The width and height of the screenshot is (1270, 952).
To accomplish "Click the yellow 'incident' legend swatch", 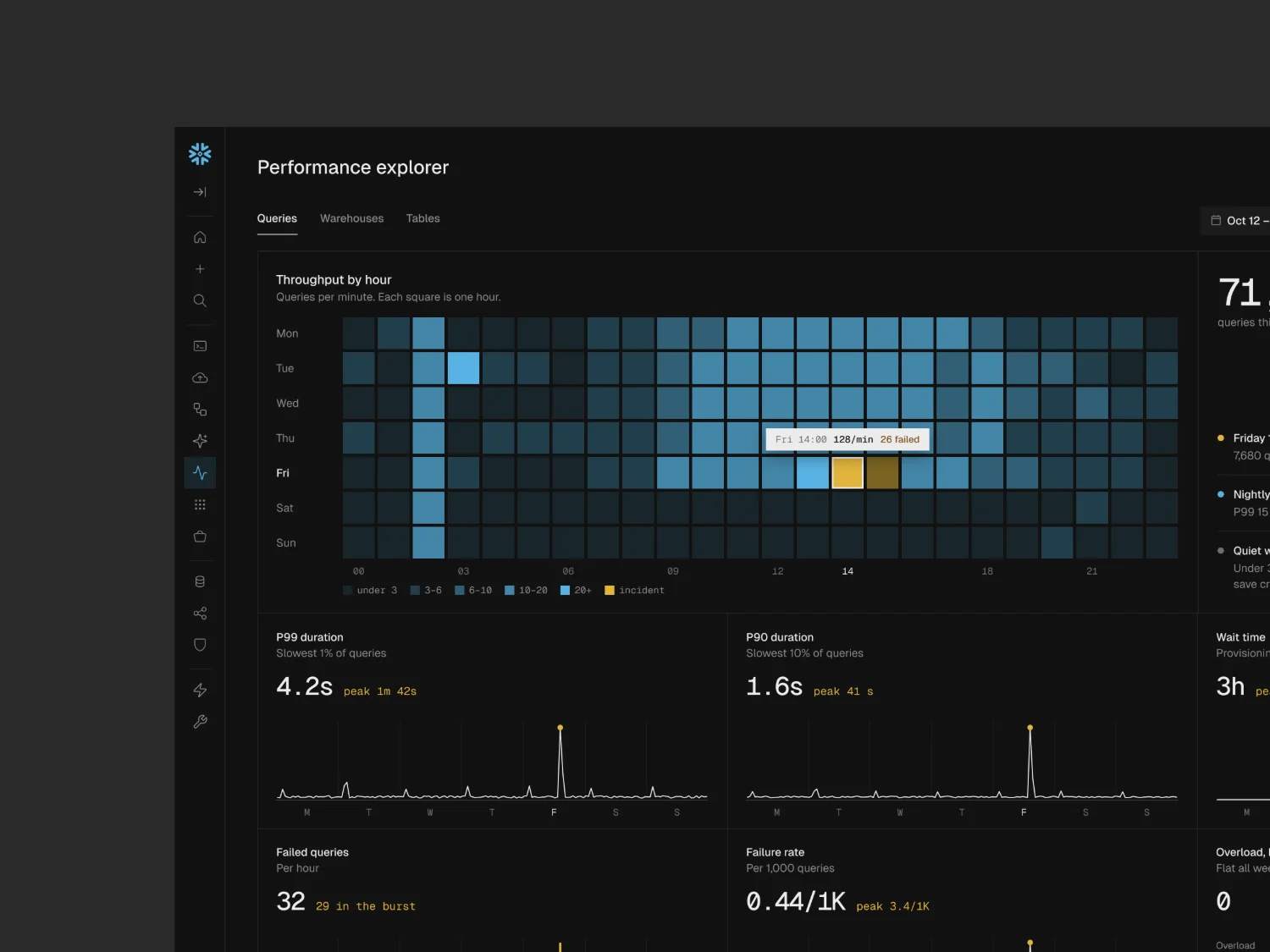I will (x=610, y=591).
